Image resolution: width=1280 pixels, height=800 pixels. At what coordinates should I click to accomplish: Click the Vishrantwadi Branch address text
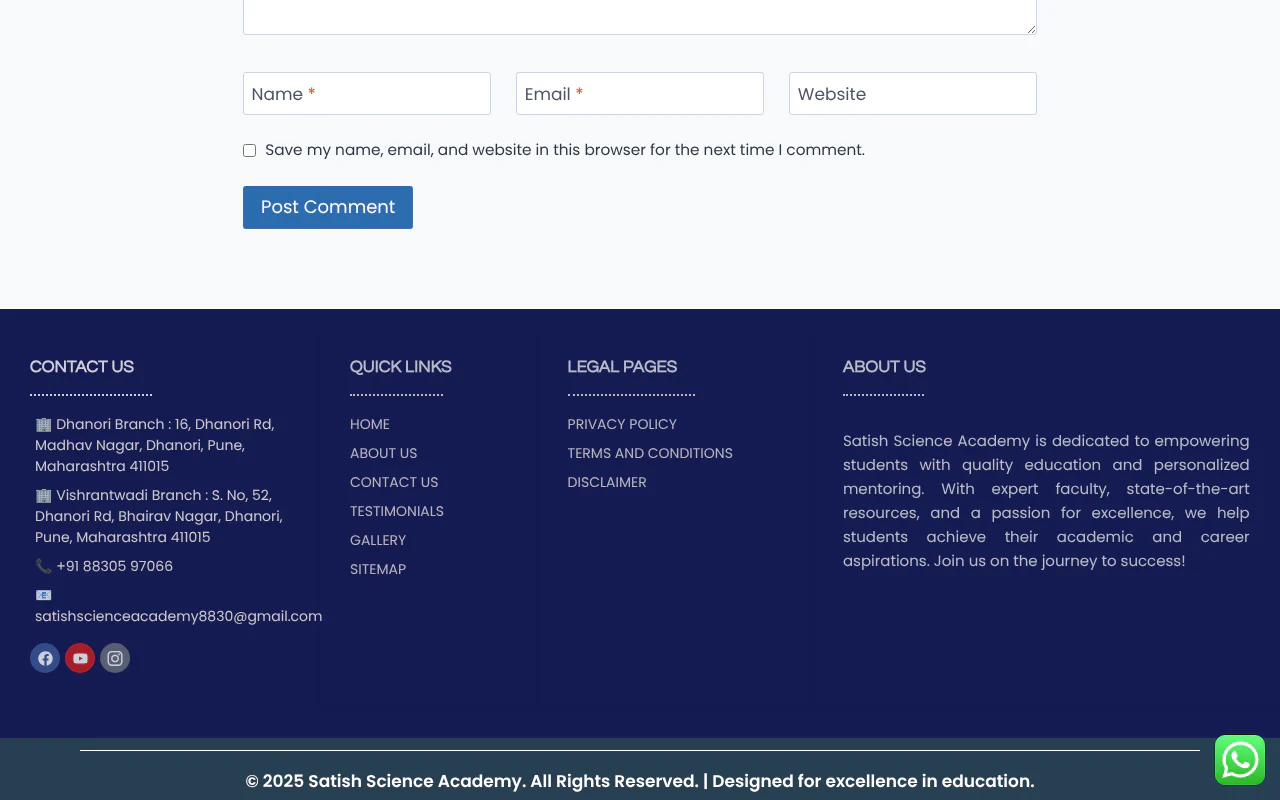pyautogui.click(x=159, y=516)
